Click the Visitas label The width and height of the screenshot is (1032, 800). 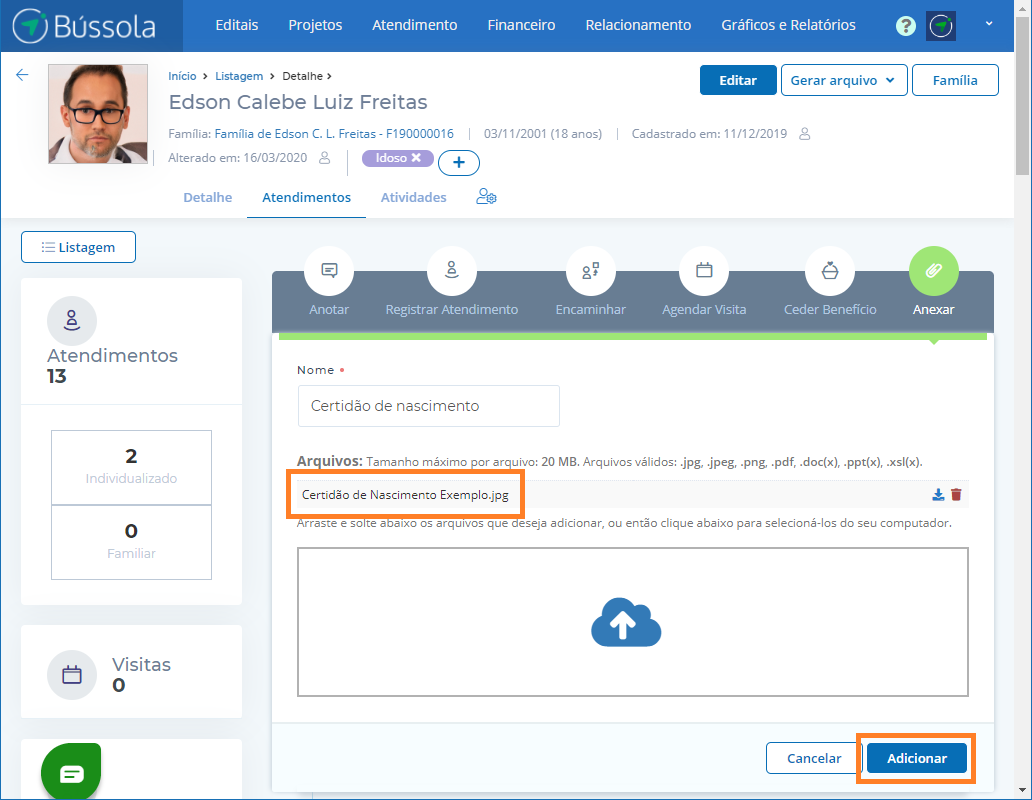click(x=142, y=664)
